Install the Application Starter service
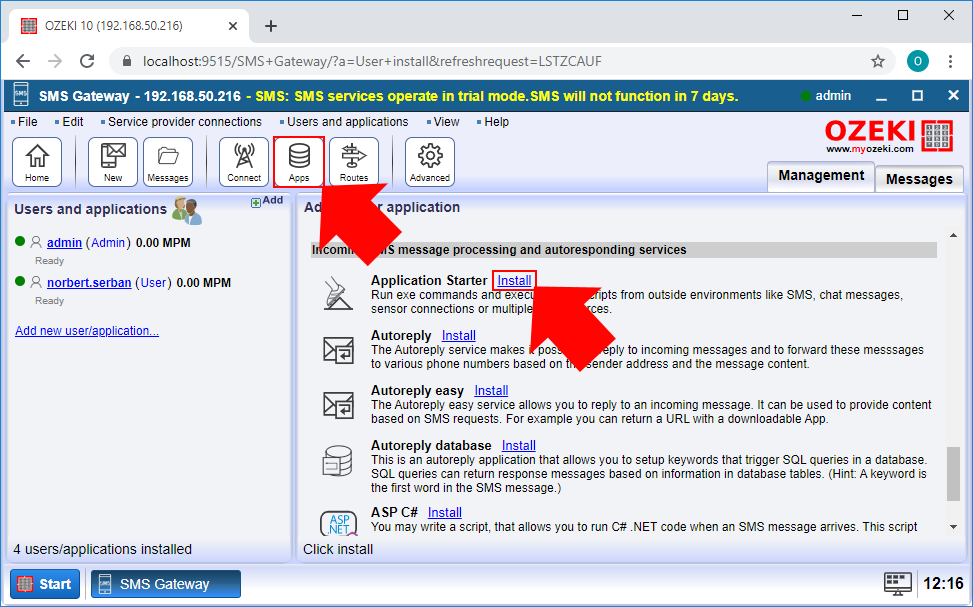This screenshot has height=607, width=973. coord(514,281)
